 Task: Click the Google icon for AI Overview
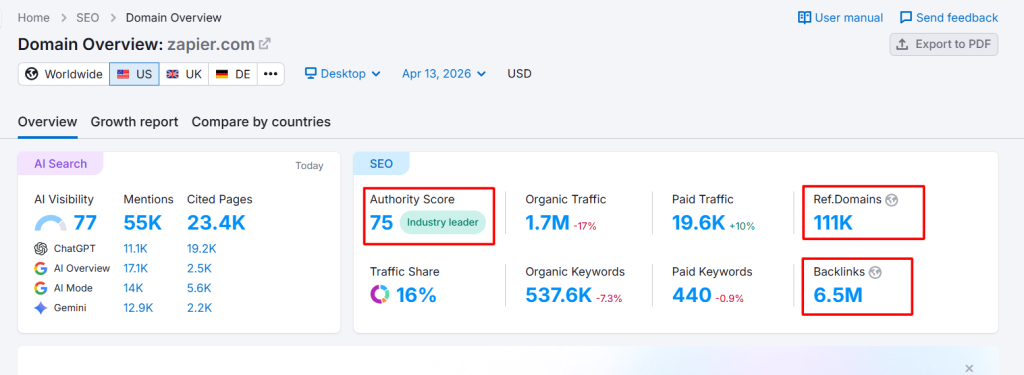[x=41, y=269]
